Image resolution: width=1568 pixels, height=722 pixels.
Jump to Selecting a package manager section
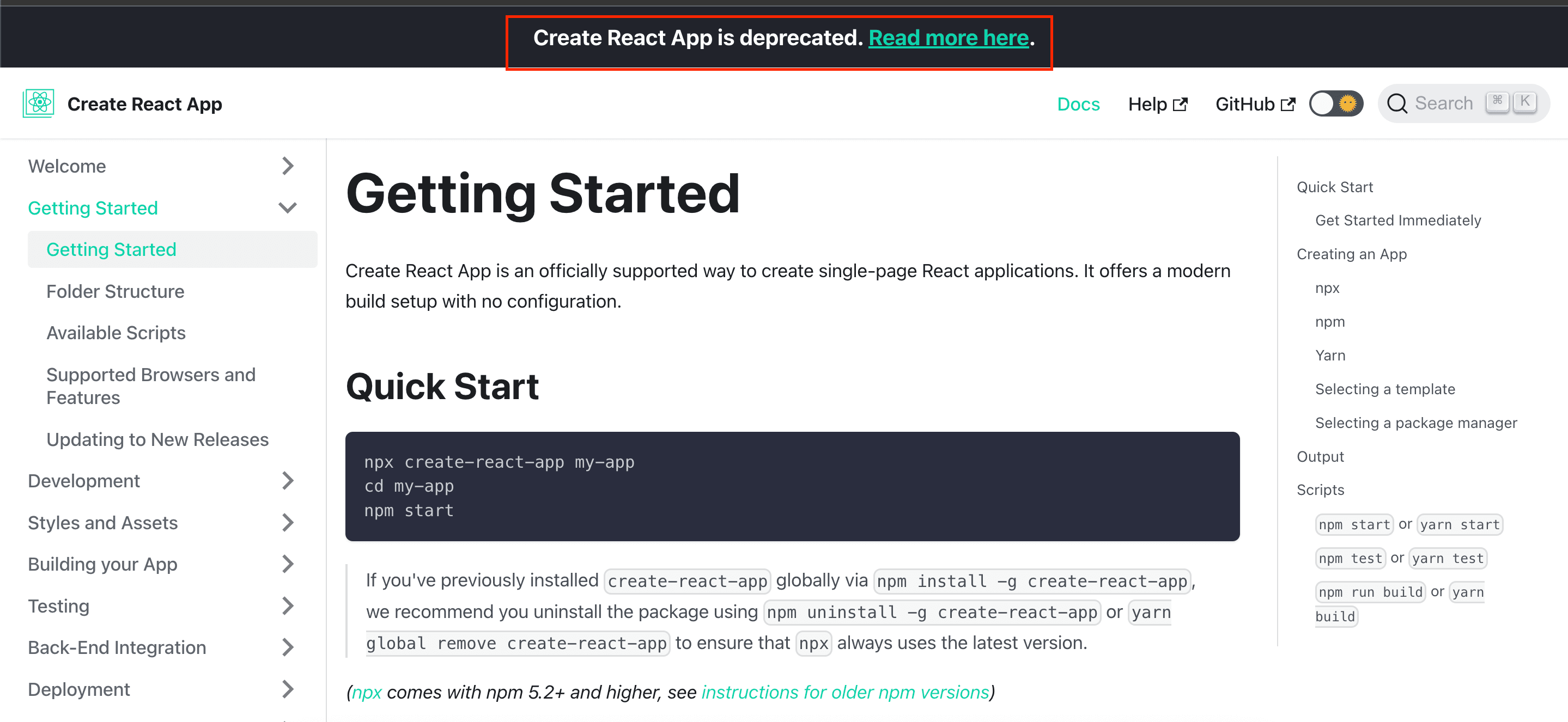[x=1416, y=423]
